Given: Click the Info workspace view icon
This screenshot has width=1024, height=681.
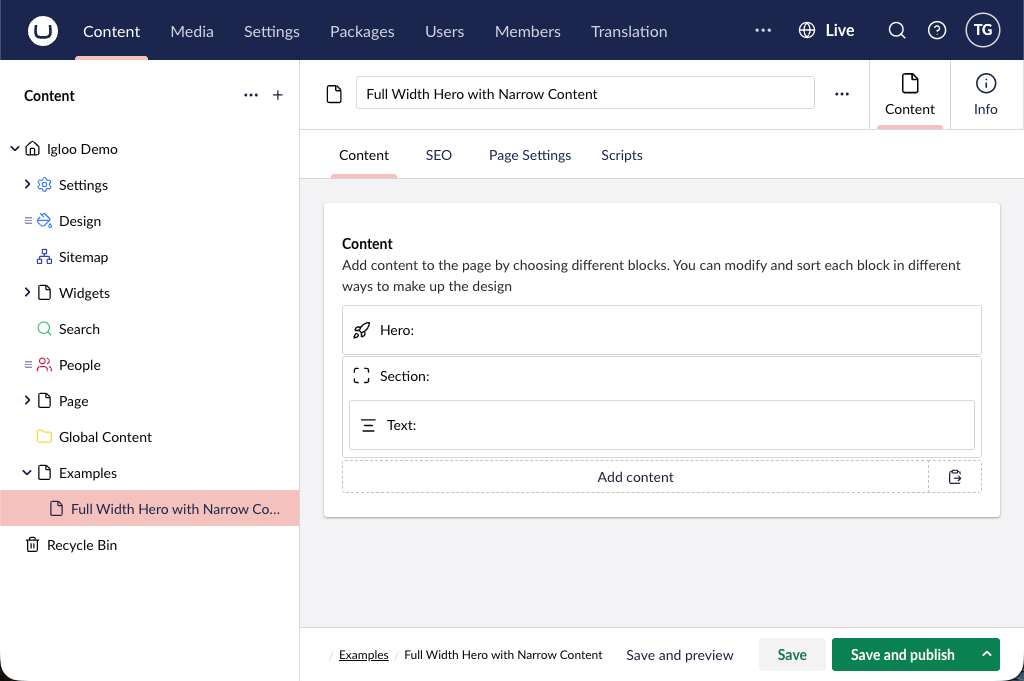Looking at the screenshot, I should coord(985,95).
